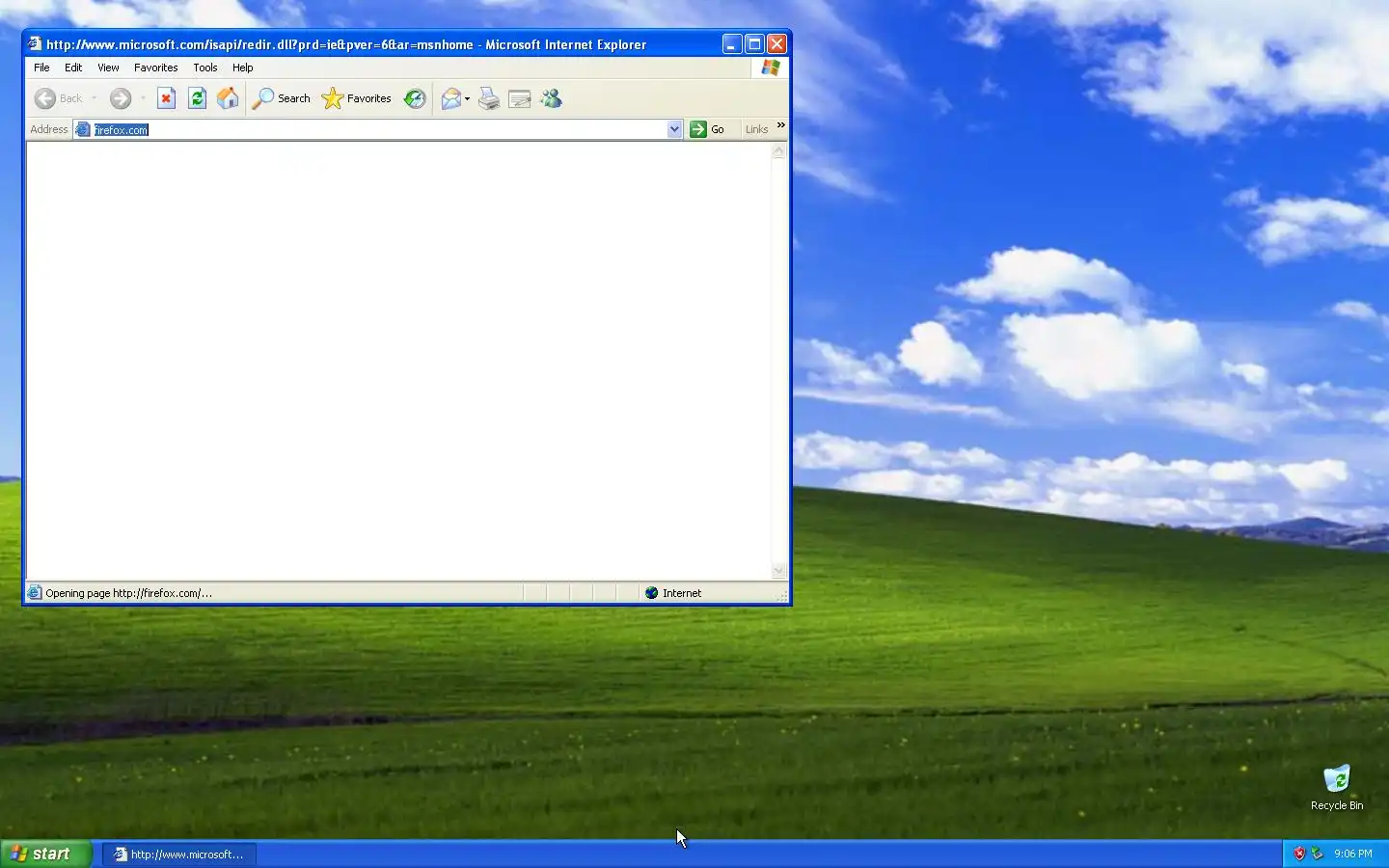1389x868 pixels.
Task: Refresh the page with the green arrows icon
Action: point(197,98)
